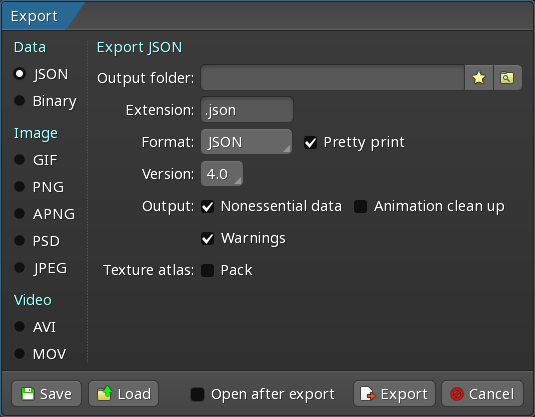Viewport: 535px width, 417px height.
Task: Click the favorite folders star icon
Action: pos(479,78)
